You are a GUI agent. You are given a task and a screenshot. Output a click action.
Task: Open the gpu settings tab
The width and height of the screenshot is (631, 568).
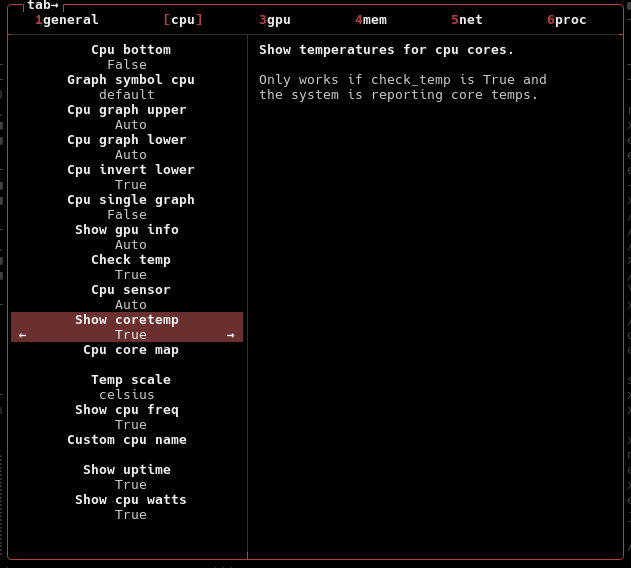(275, 20)
